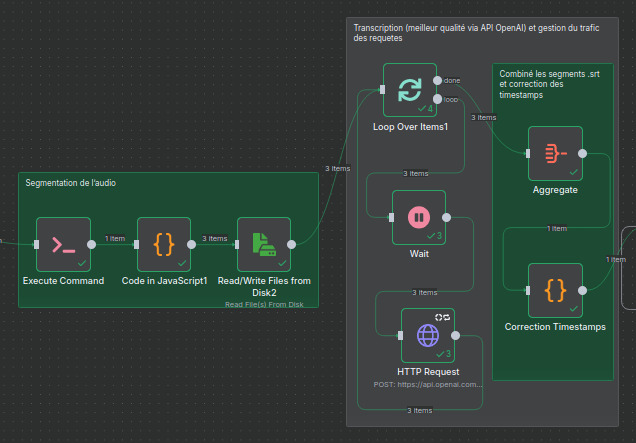
Task: Select the Execute Command node
Action: pyautogui.click(x=63, y=244)
